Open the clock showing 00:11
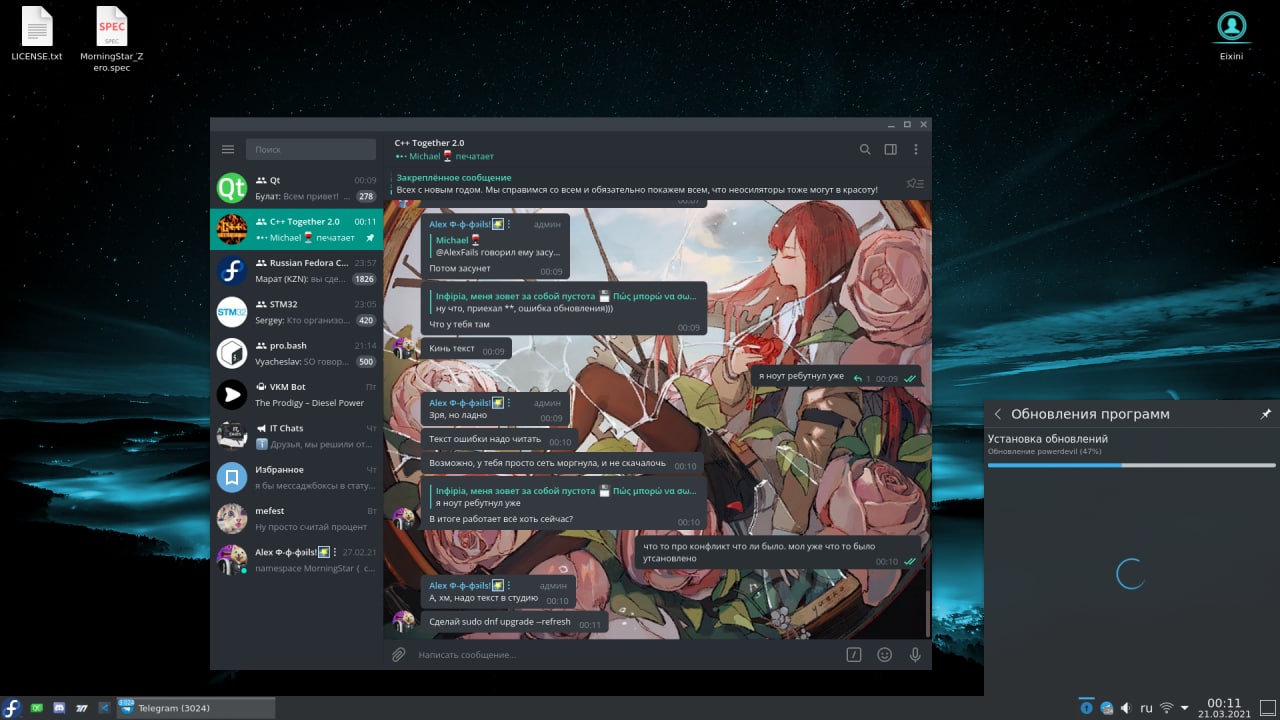1280x720 pixels. pyautogui.click(x=1224, y=708)
